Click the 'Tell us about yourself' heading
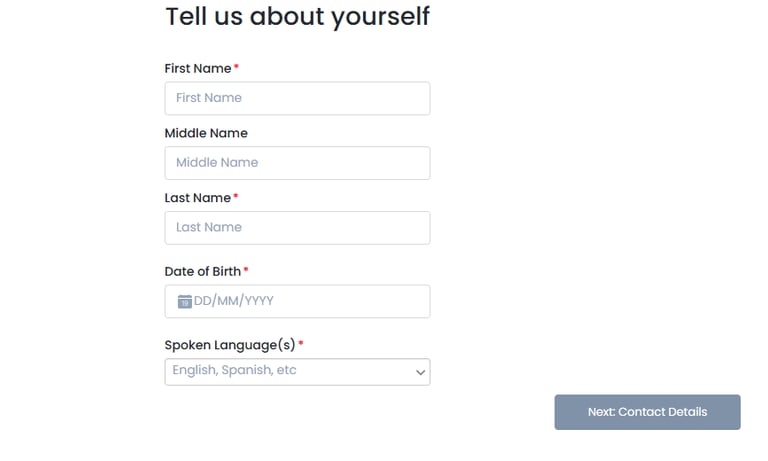Screen dimensions: 768x461 click(297, 16)
